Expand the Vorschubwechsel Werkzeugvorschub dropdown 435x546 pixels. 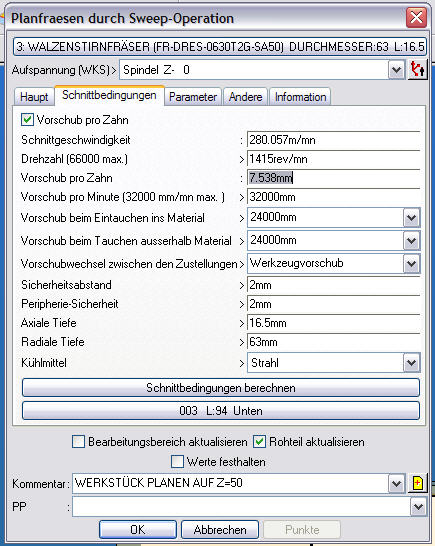412,264
